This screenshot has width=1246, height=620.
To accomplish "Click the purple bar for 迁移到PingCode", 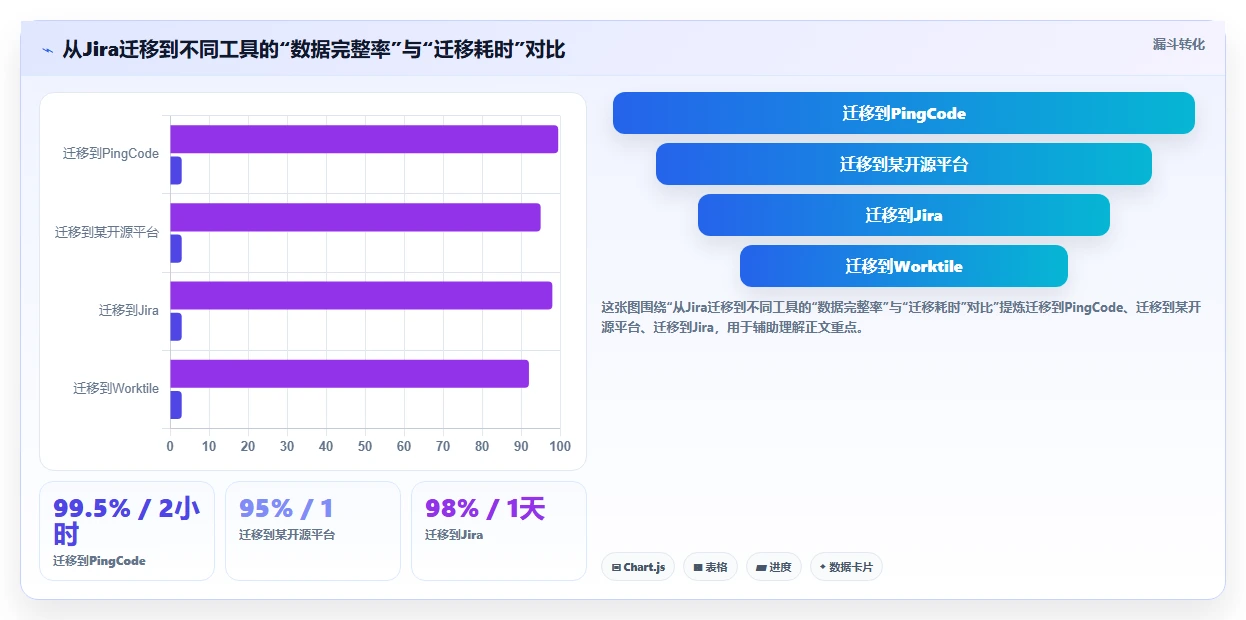I will (364, 139).
